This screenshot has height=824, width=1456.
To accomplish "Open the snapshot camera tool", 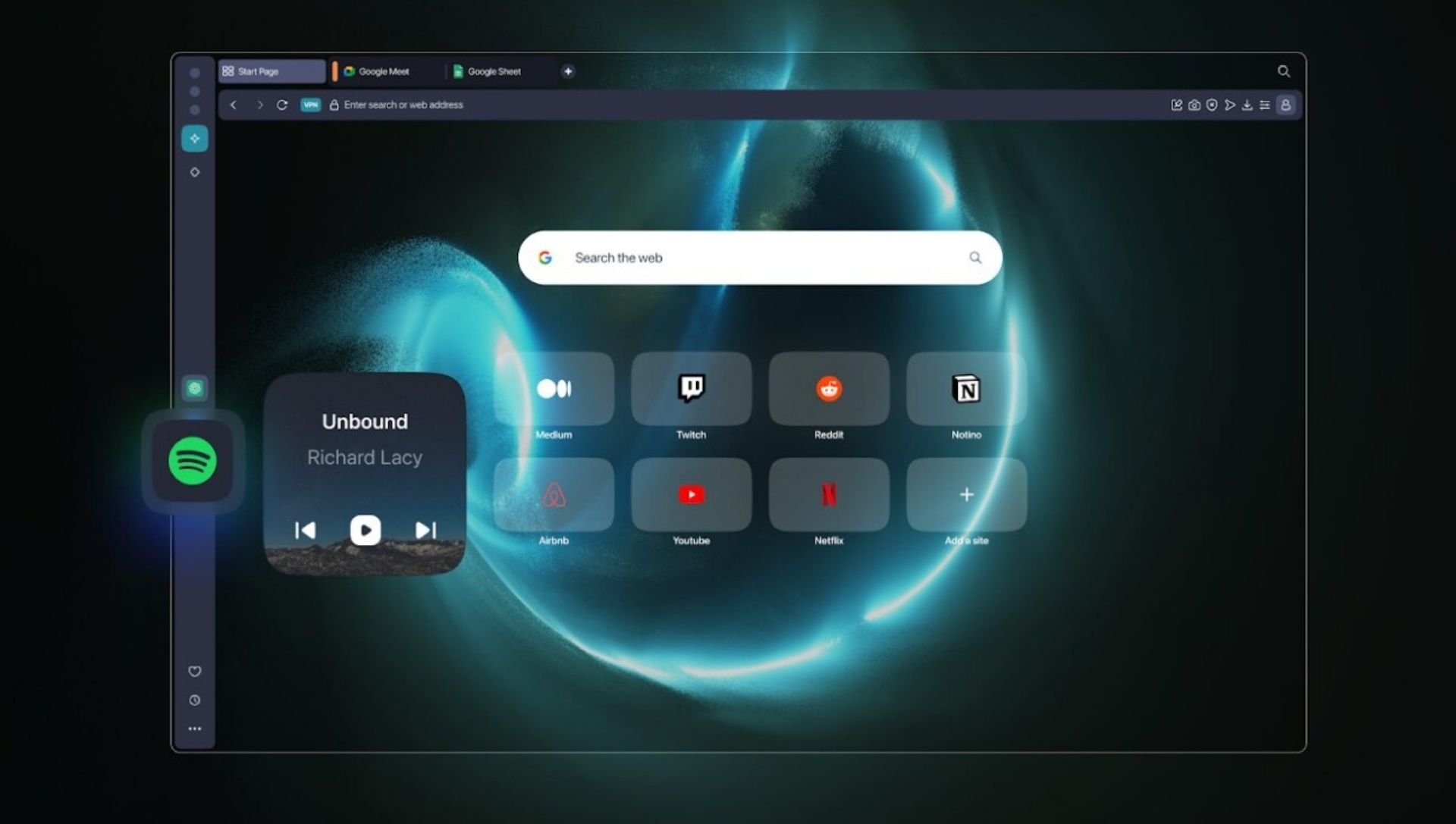I will pos(1194,105).
